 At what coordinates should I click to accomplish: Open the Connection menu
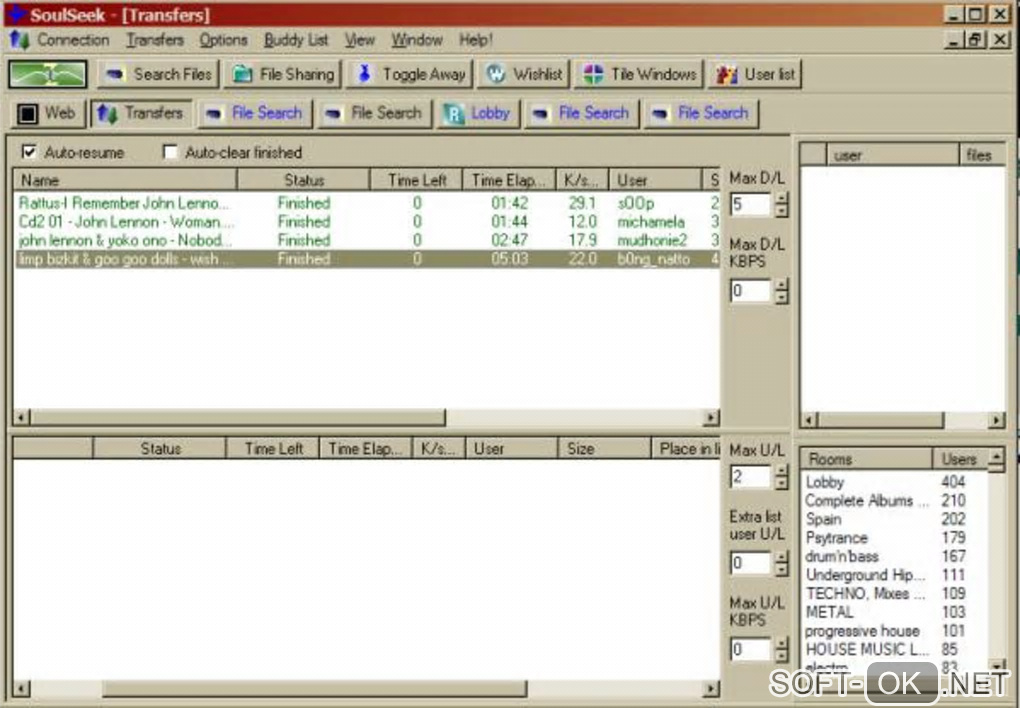[73, 40]
